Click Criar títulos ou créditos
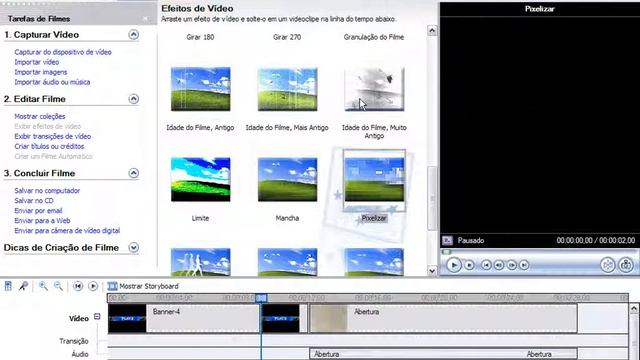Image resolution: width=640 pixels, height=360 pixels. click(x=49, y=146)
